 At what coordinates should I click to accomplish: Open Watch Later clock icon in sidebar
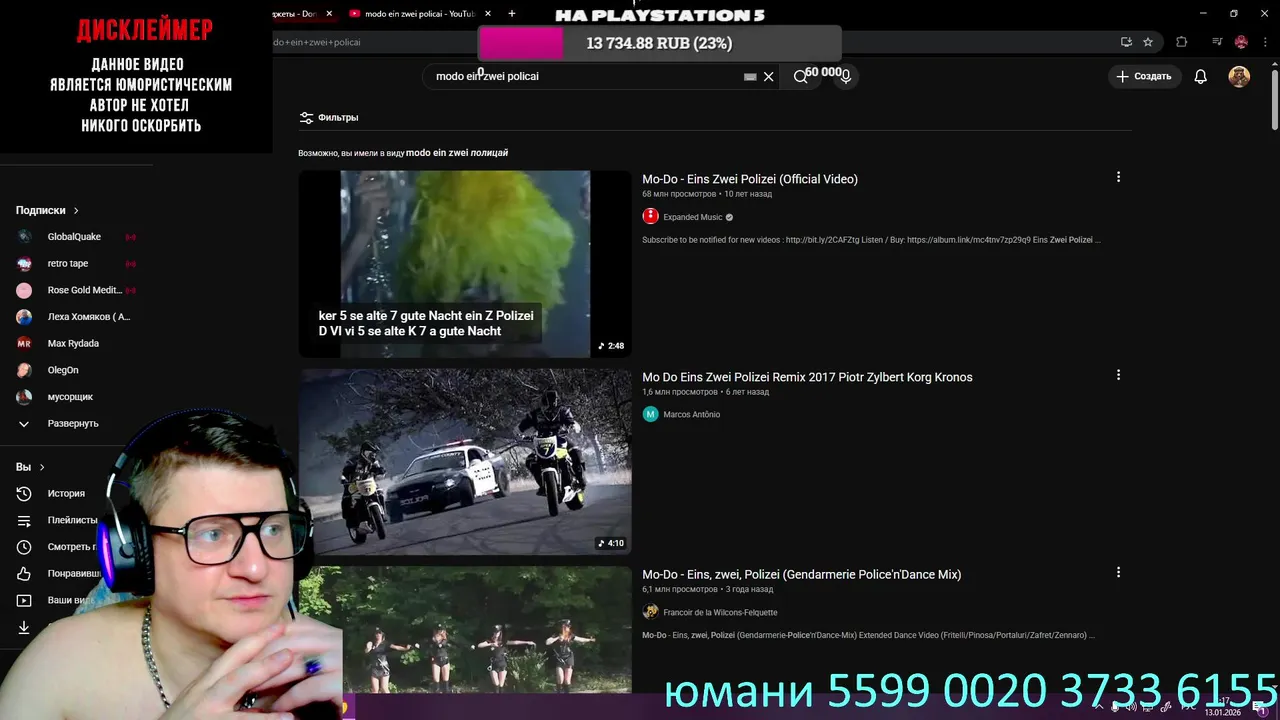pyautogui.click(x=25, y=547)
